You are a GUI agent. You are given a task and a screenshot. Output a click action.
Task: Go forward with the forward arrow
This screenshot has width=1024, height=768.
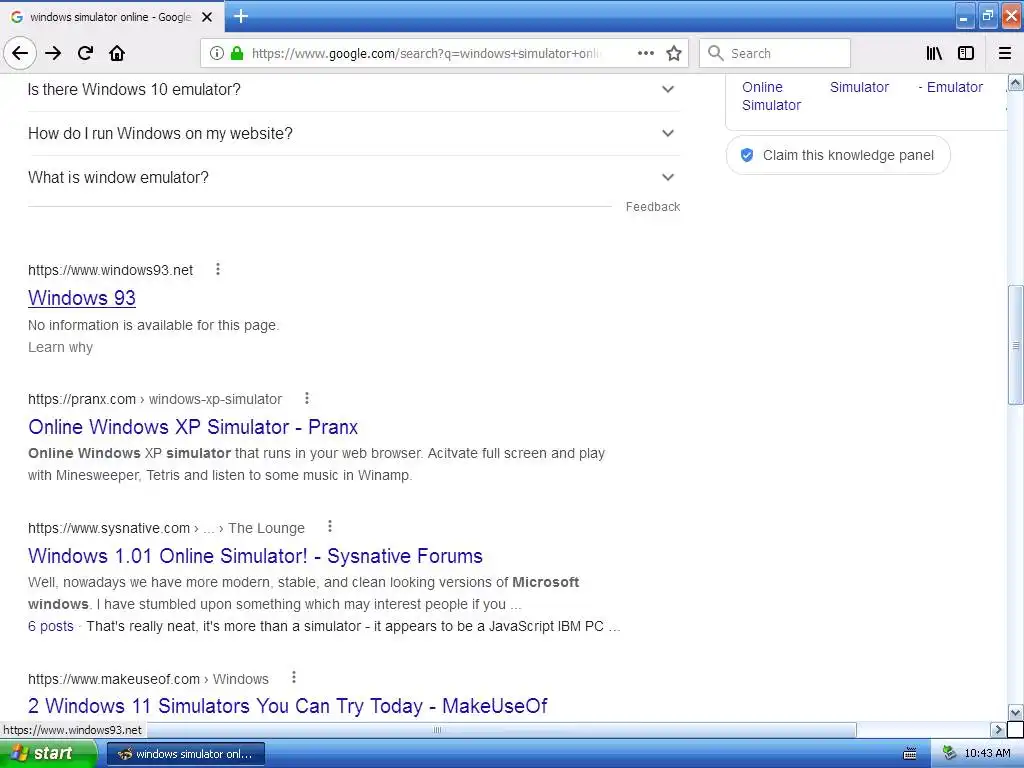coord(53,53)
